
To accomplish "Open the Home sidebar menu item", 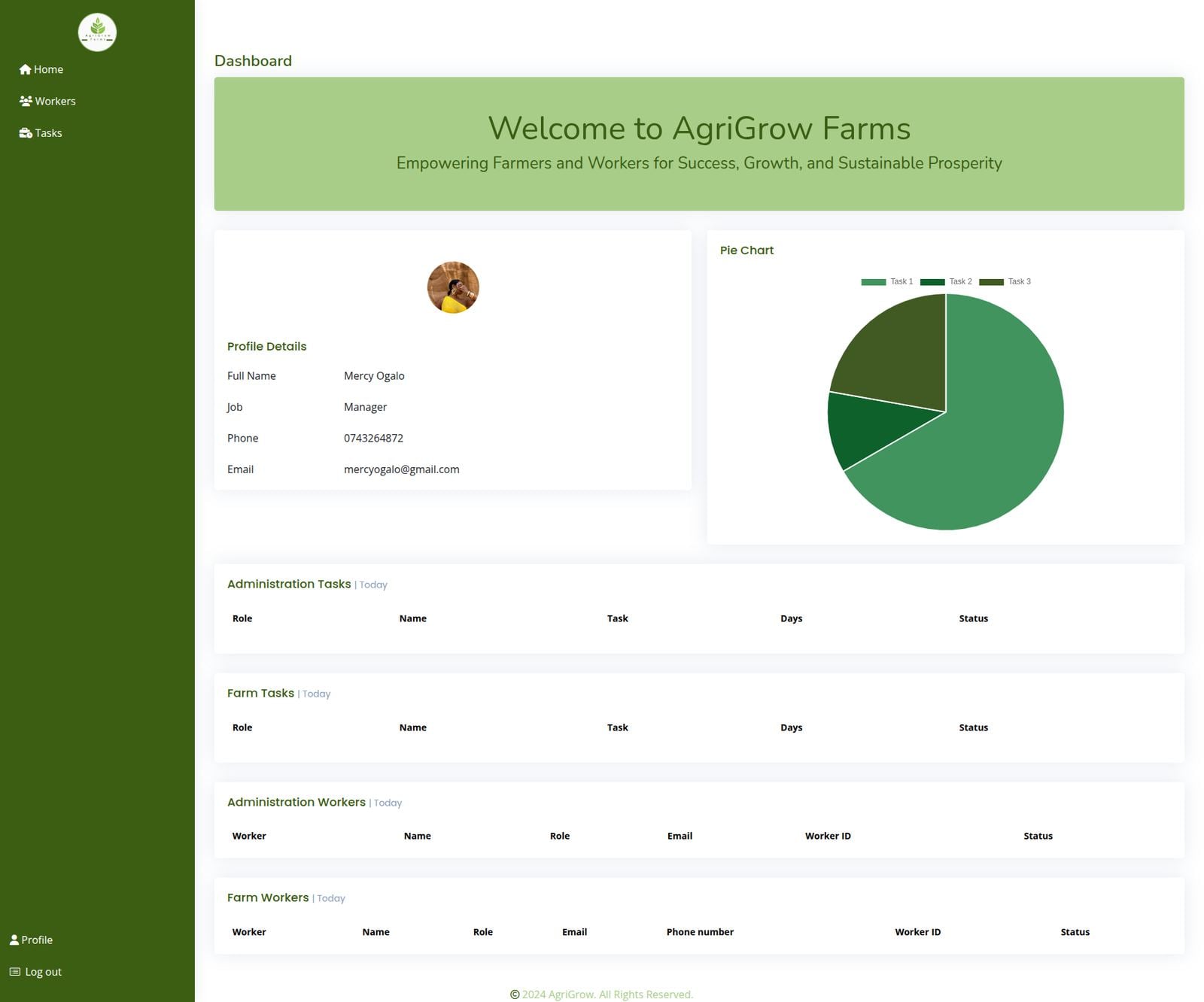I will (x=41, y=69).
